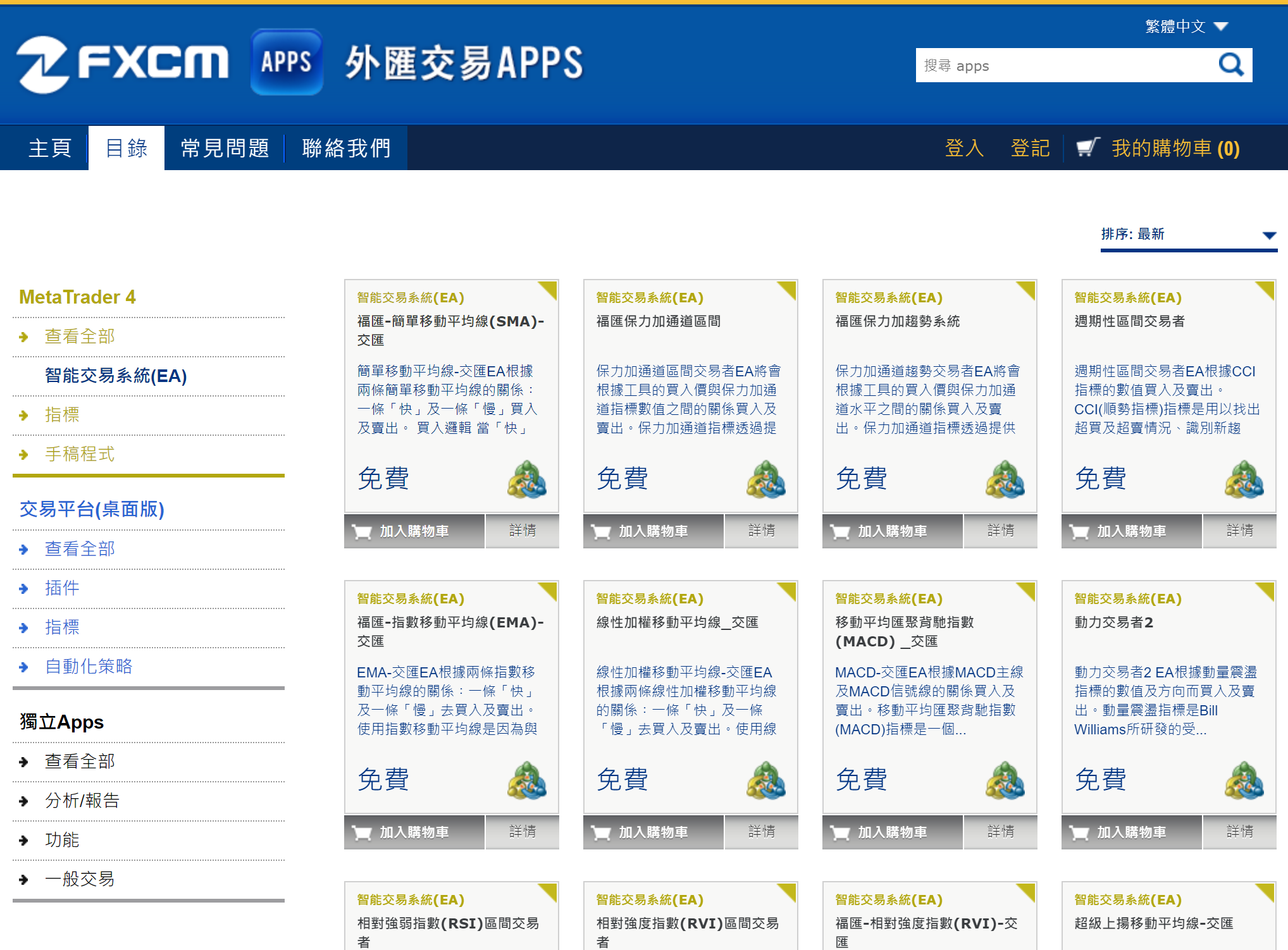Click MetaTrader icon on 福匯-簡單移動平均線(SMA) card

point(527,479)
